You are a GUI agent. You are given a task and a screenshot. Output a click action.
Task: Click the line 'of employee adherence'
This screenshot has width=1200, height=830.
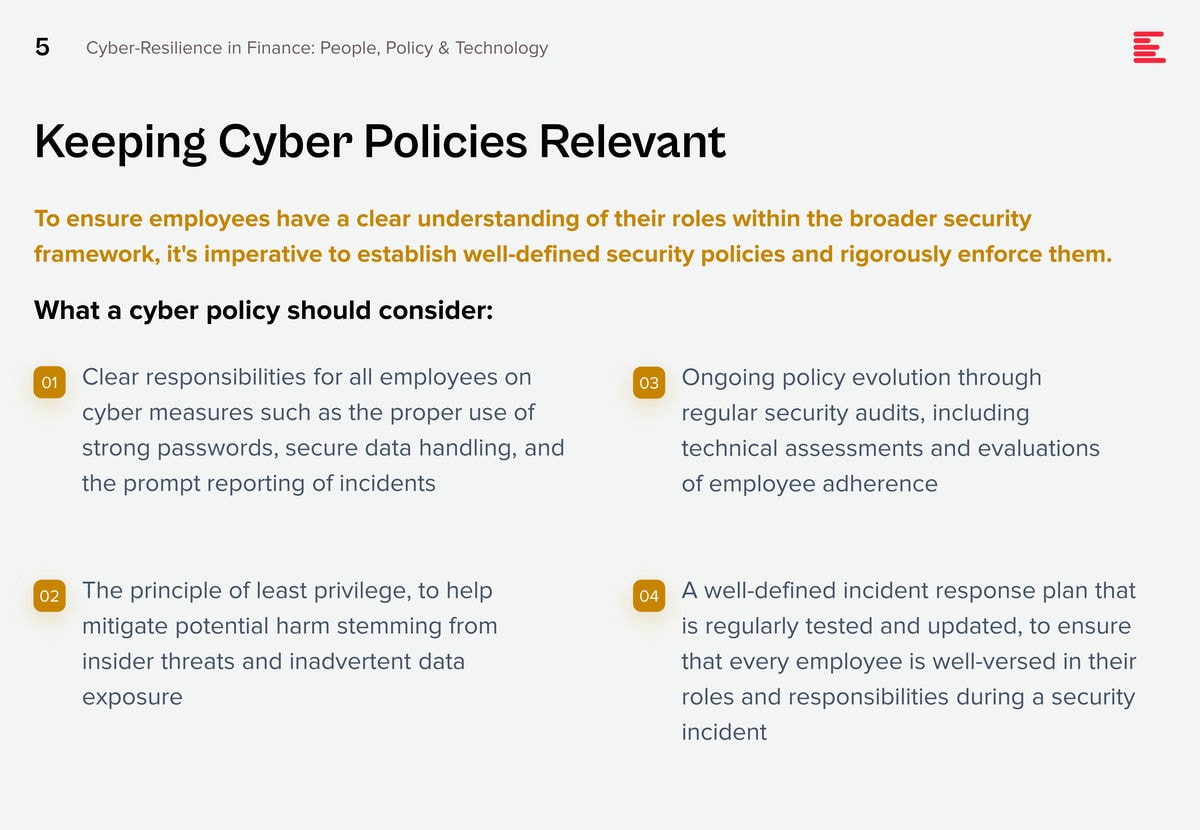click(810, 484)
